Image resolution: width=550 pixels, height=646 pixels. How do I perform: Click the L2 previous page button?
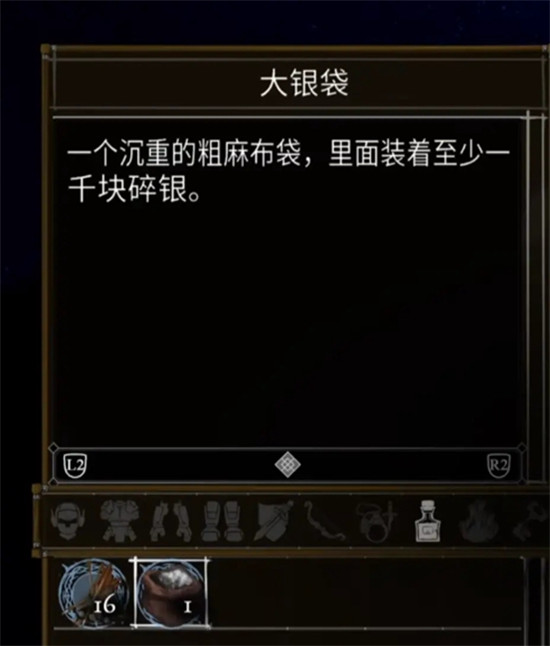pos(75,466)
